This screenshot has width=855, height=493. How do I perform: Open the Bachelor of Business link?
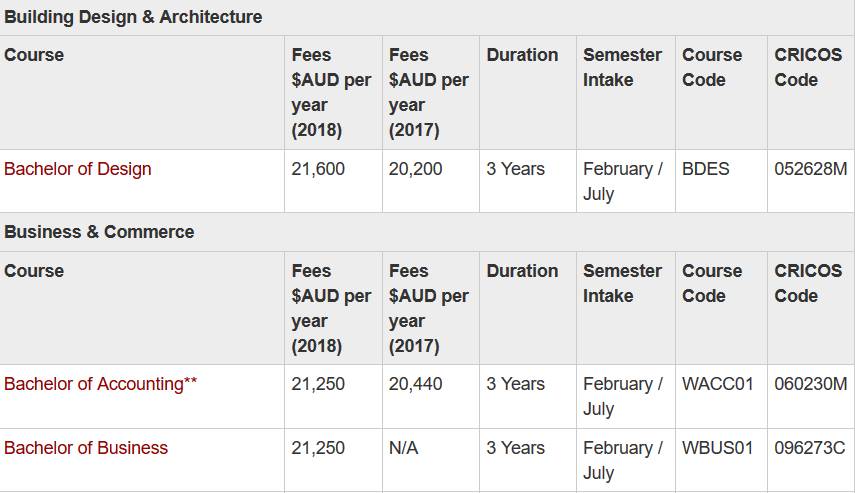[86, 448]
